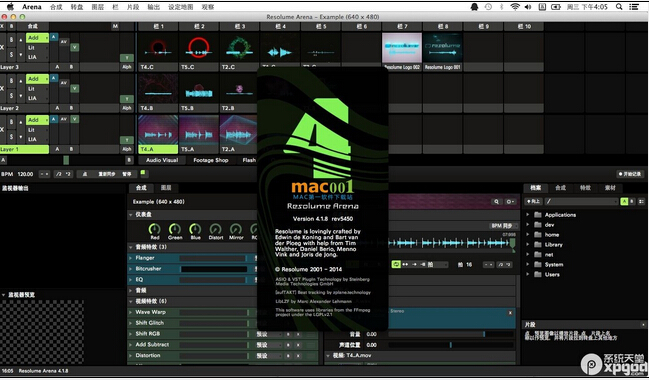Click column 1 header
The width and height of the screenshot is (649, 380).
tap(158, 26)
